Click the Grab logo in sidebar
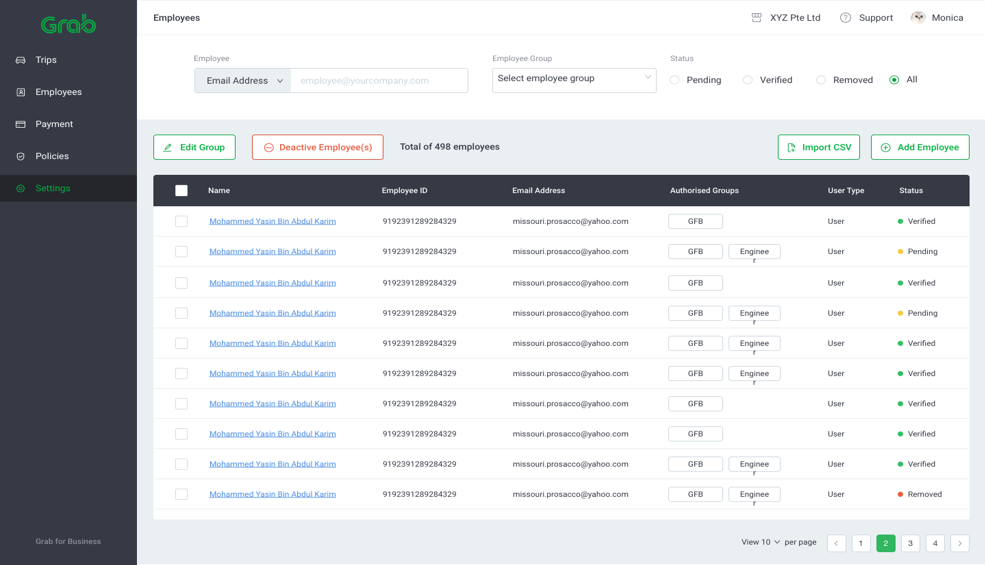The image size is (985, 565). (x=68, y=24)
